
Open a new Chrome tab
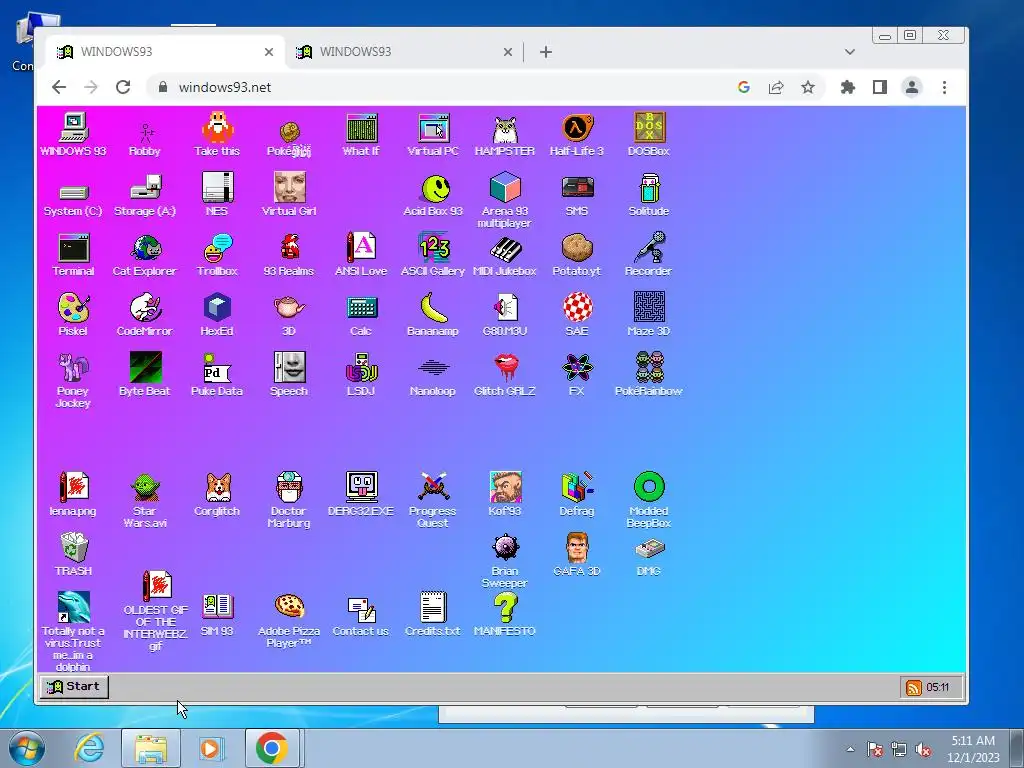(546, 52)
